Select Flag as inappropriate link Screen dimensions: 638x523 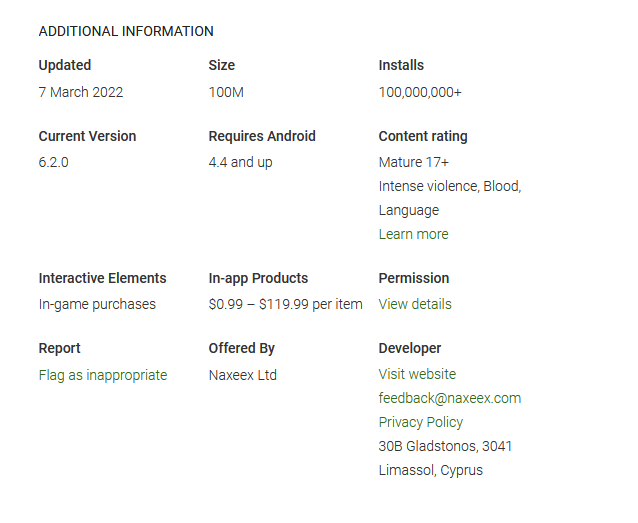[x=103, y=375]
